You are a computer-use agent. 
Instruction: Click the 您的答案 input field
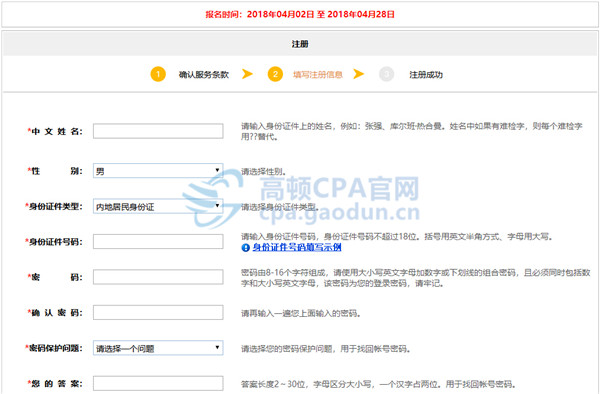158,383
